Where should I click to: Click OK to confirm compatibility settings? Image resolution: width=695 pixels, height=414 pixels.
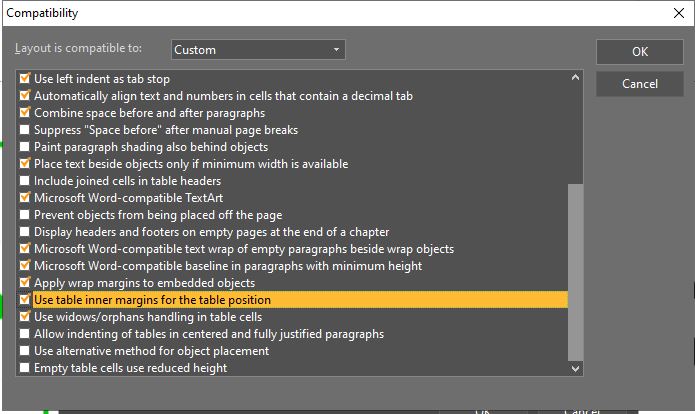(x=639, y=52)
